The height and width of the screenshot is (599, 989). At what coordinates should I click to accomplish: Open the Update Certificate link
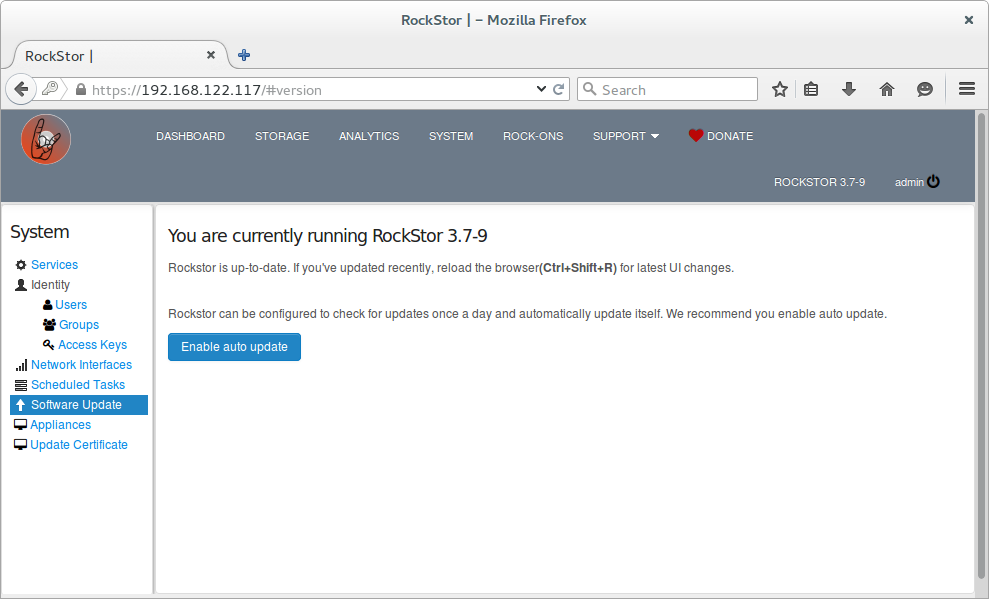point(79,445)
